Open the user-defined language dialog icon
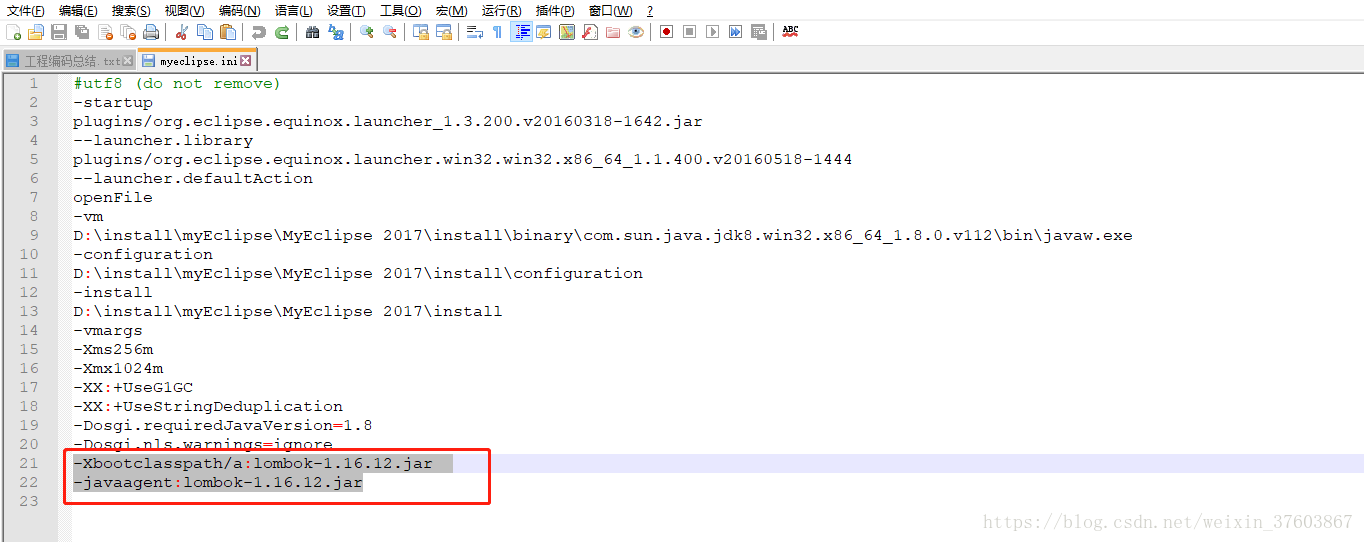Viewport: 1364px width, 542px height. point(544,32)
